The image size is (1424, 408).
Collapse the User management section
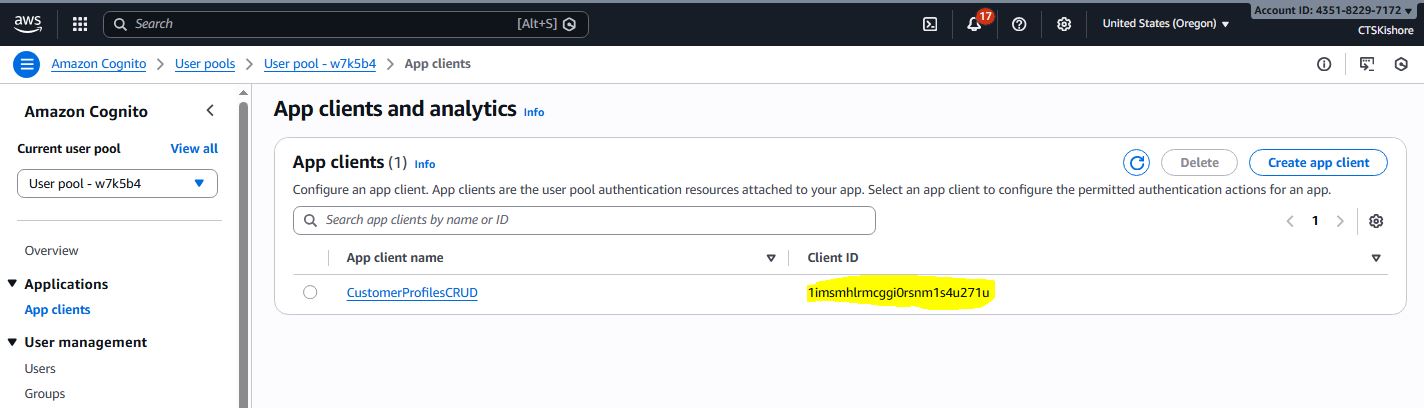click(x=12, y=342)
